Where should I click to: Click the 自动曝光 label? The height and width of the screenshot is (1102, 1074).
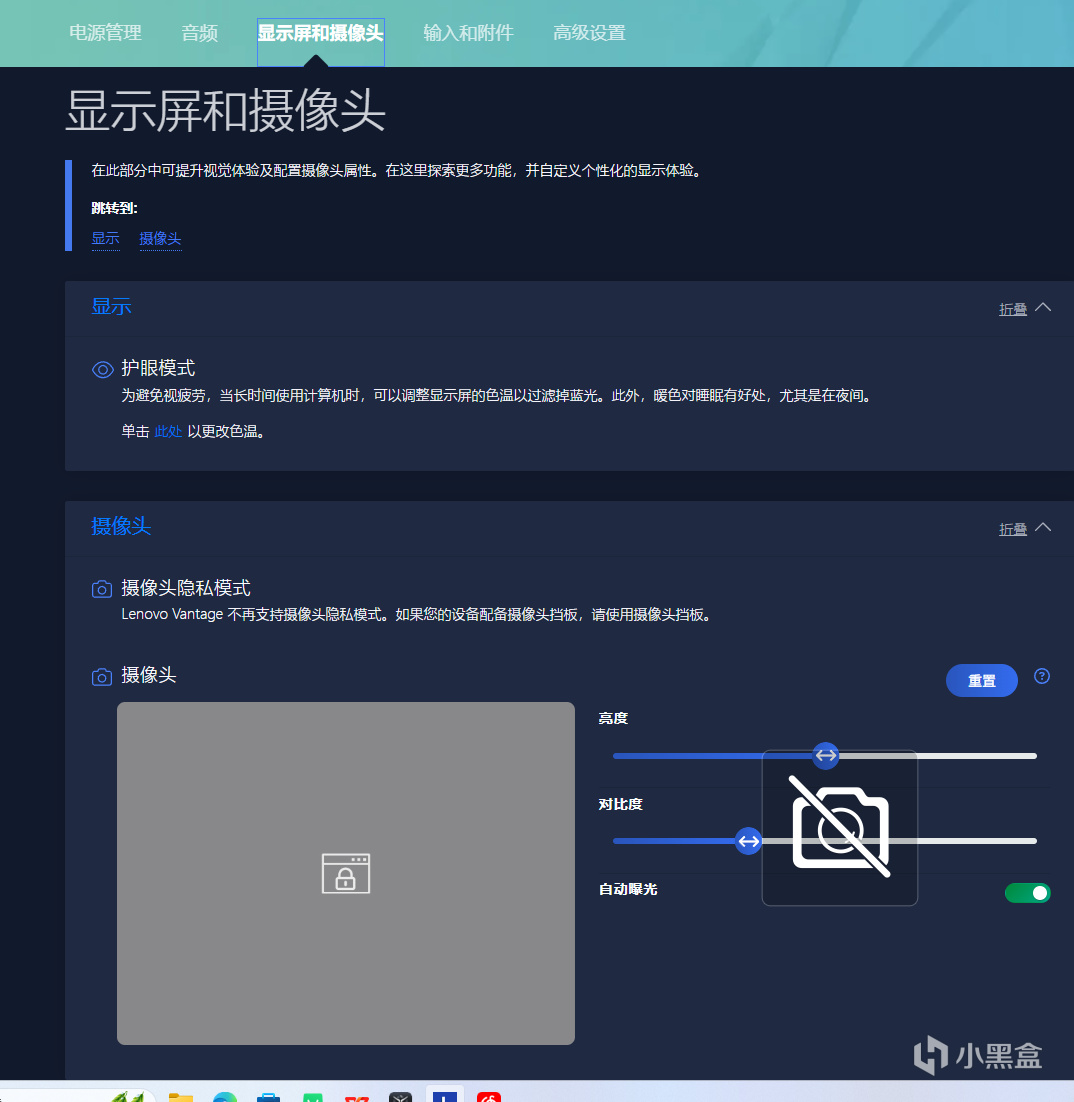pos(628,889)
